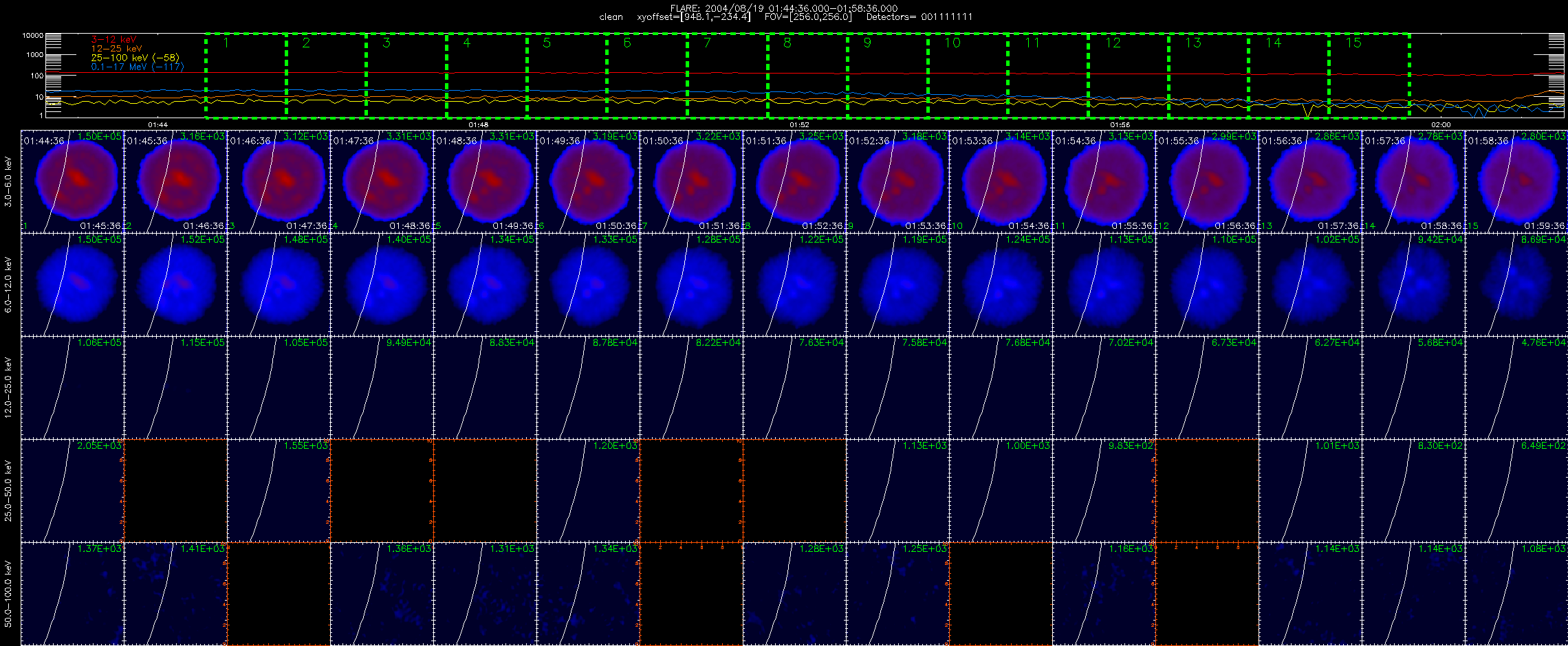
Task: Click the 2.78E+03 peak value text
Action: pyautogui.click(x=1441, y=136)
